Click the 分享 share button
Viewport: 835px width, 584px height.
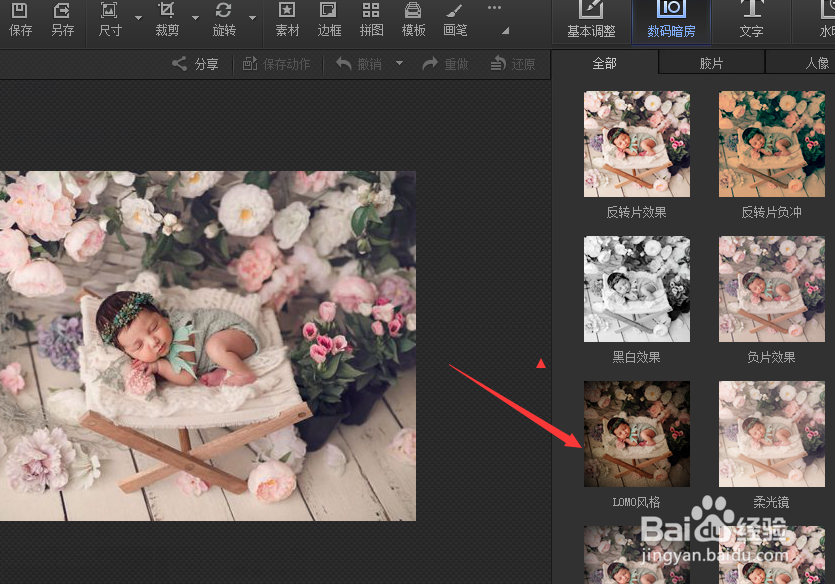[195, 64]
